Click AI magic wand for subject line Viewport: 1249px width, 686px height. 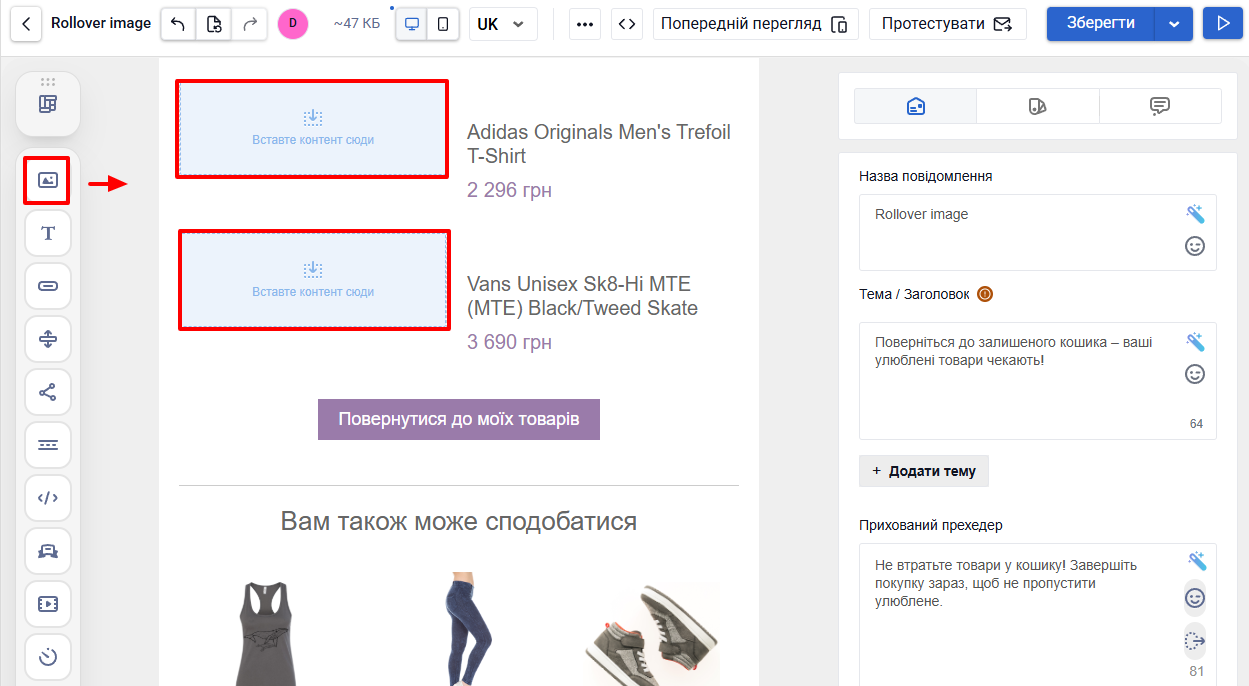1195,342
